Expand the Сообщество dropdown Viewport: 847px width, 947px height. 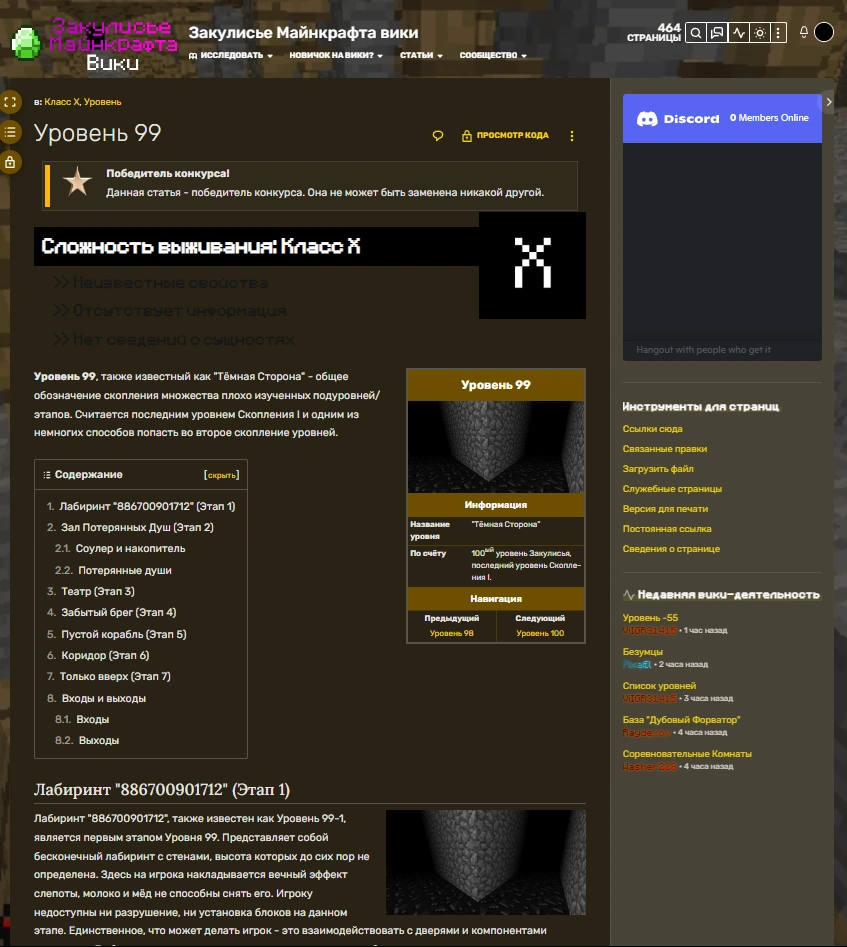pos(493,55)
